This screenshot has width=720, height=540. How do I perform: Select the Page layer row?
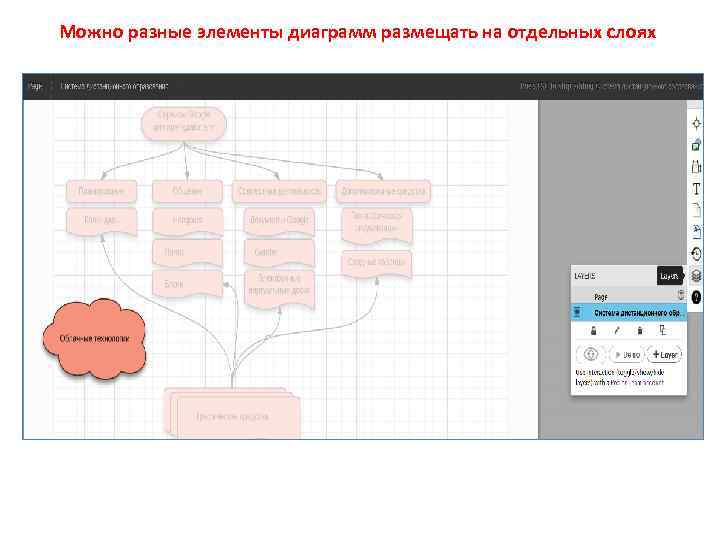click(x=629, y=296)
